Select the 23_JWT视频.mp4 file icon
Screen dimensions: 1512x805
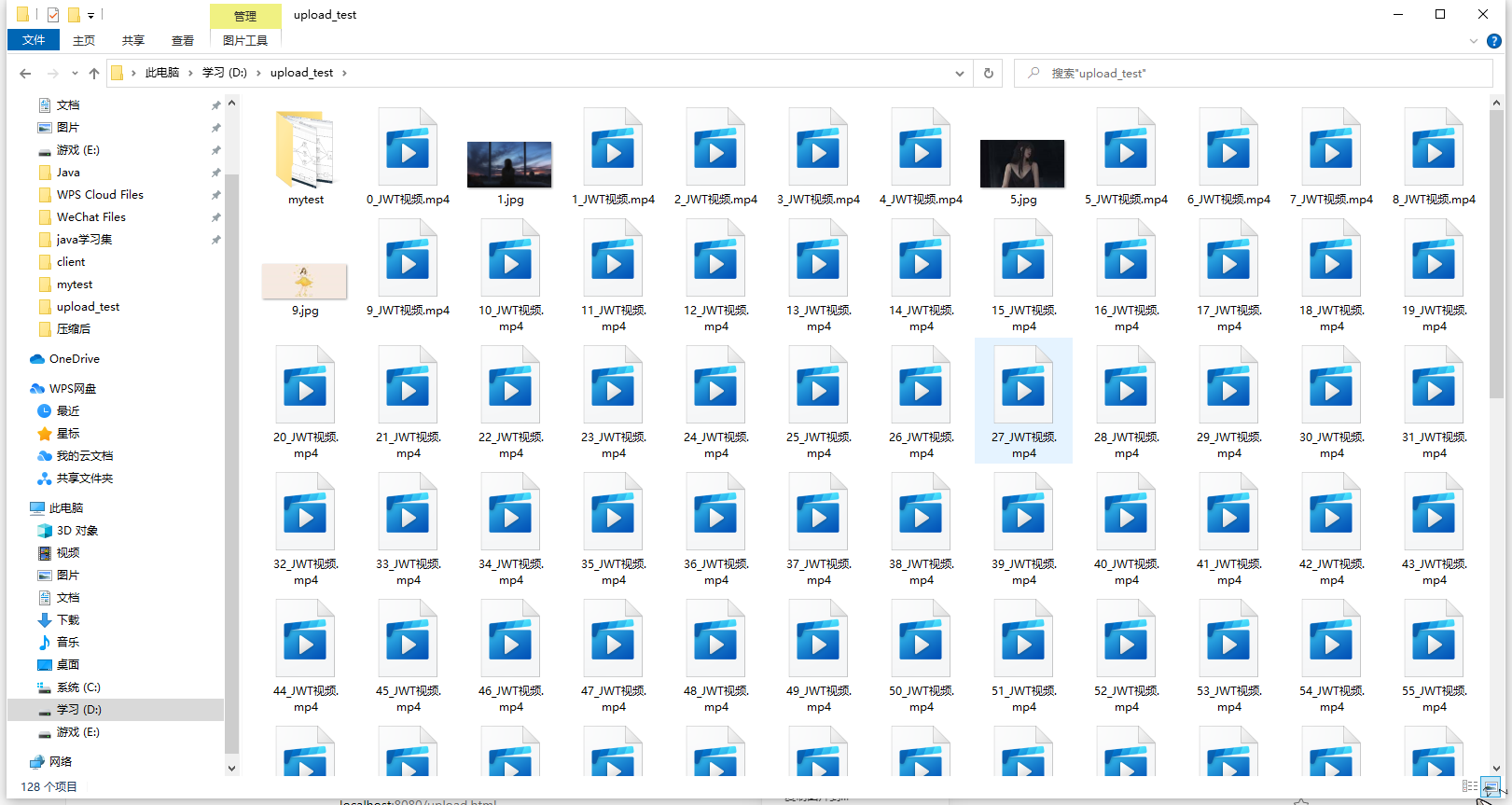click(x=613, y=384)
